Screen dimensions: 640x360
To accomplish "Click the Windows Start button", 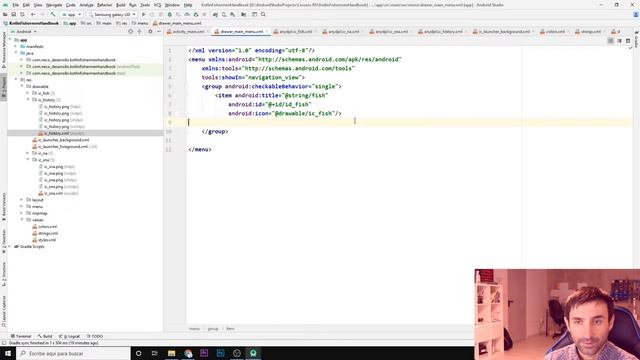I will 8,353.
